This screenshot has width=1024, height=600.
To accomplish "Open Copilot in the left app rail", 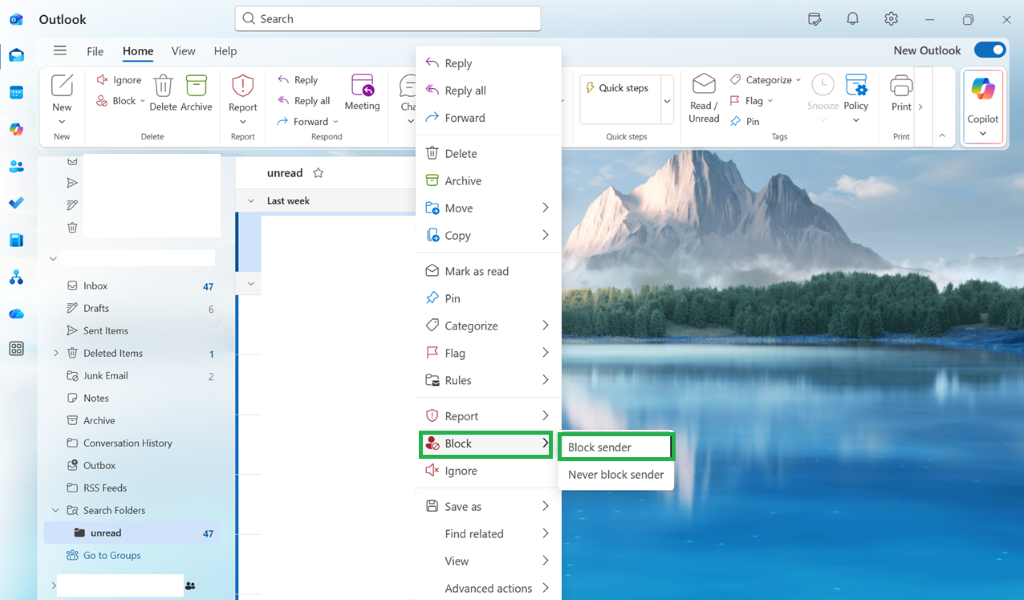I will (x=16, y=129).
